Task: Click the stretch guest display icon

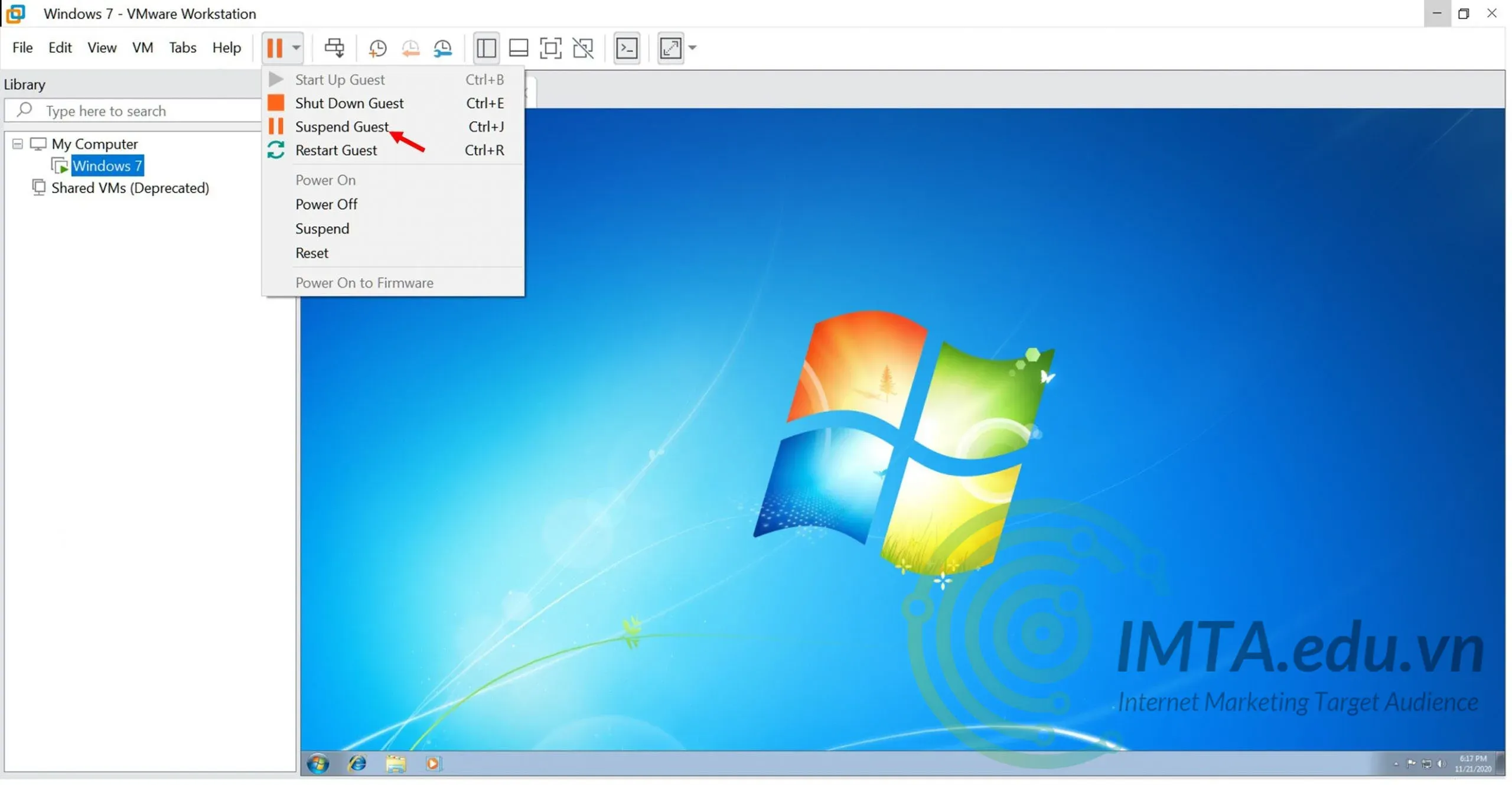Action: tap(670, 48)
